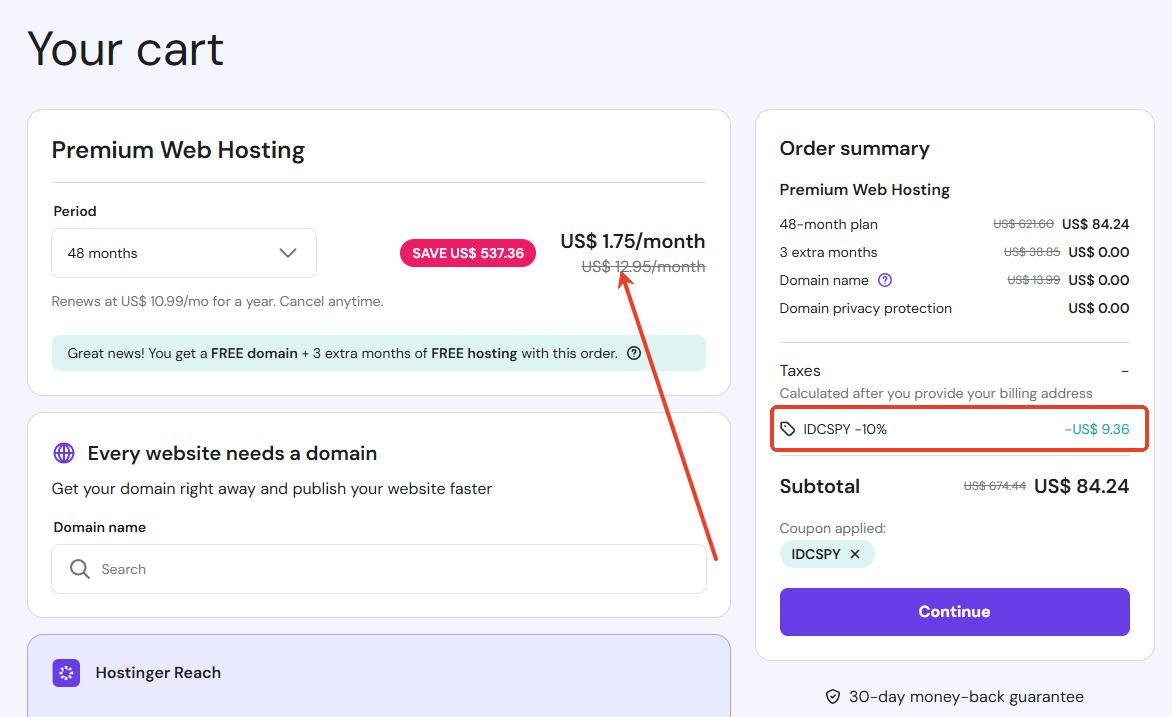
Task: Click the search magnifier in the domain field
Action: [x=79, y=569]
